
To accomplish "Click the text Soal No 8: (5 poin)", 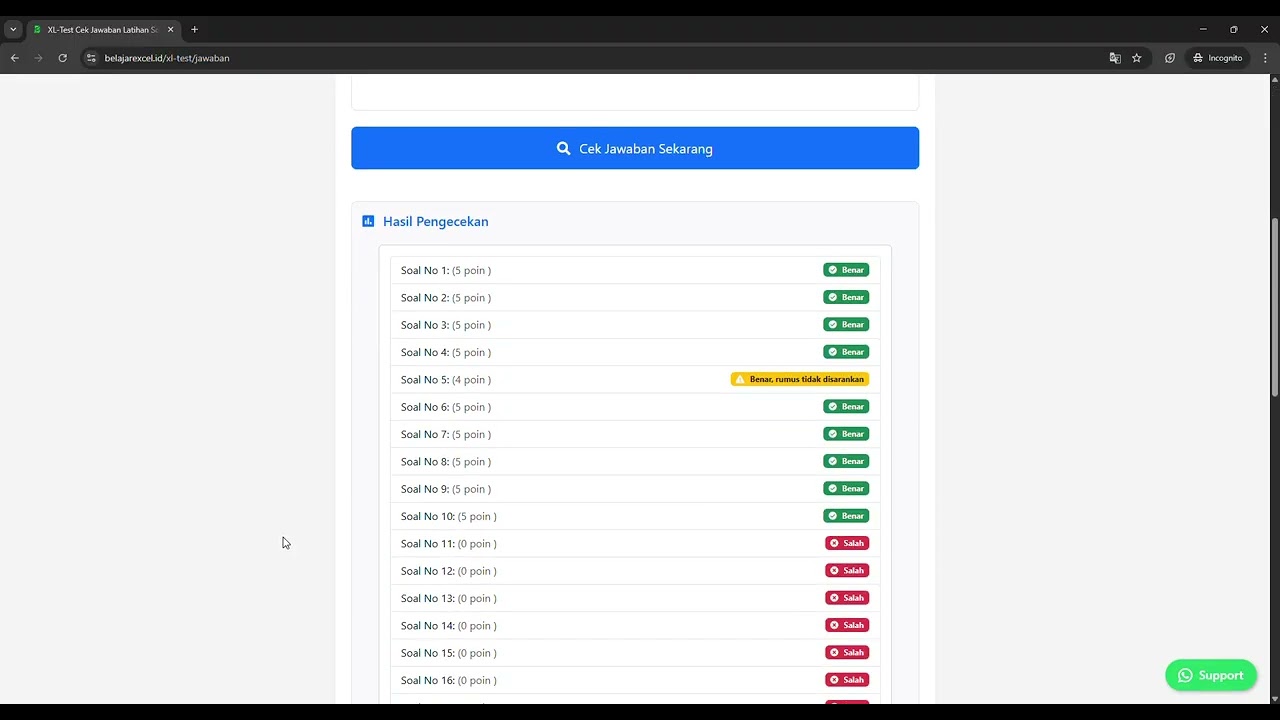I will click(446, 462).
